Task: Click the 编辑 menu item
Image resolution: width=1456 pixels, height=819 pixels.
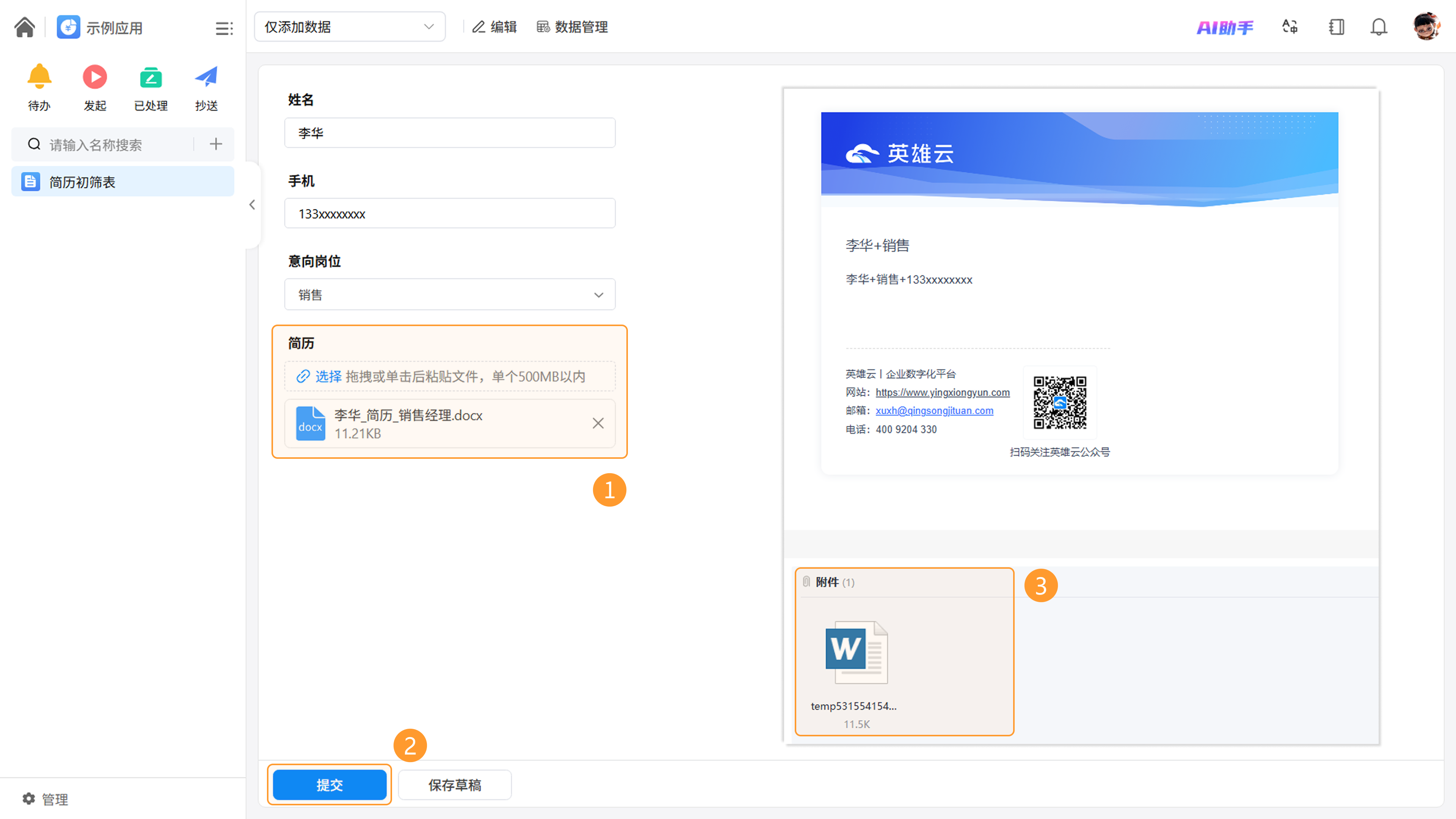Action: click(494, 27)
